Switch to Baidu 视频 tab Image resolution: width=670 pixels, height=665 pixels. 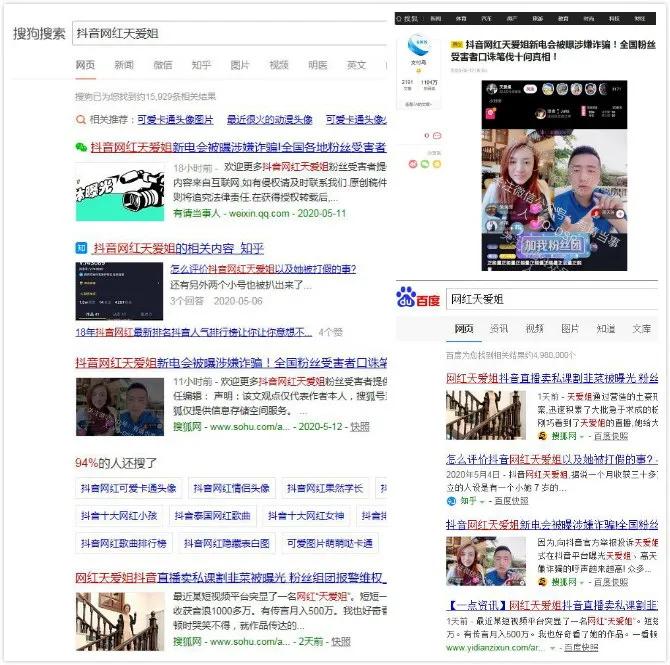pyautogui.click(x=535, y=328)
